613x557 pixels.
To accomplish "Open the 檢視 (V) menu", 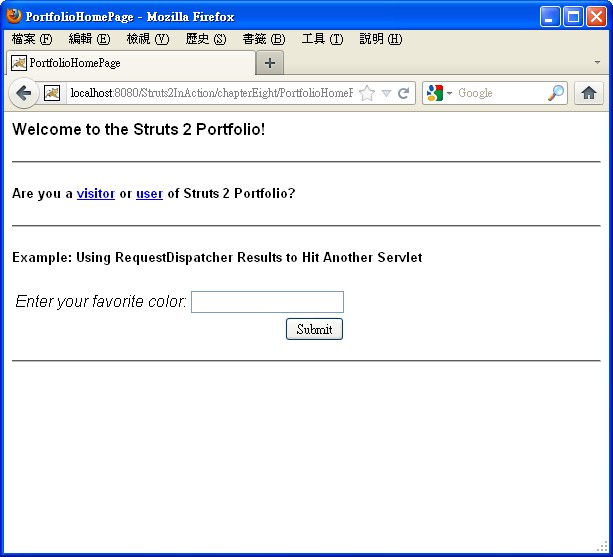I will pyautogui.click(x=148, y=39).
